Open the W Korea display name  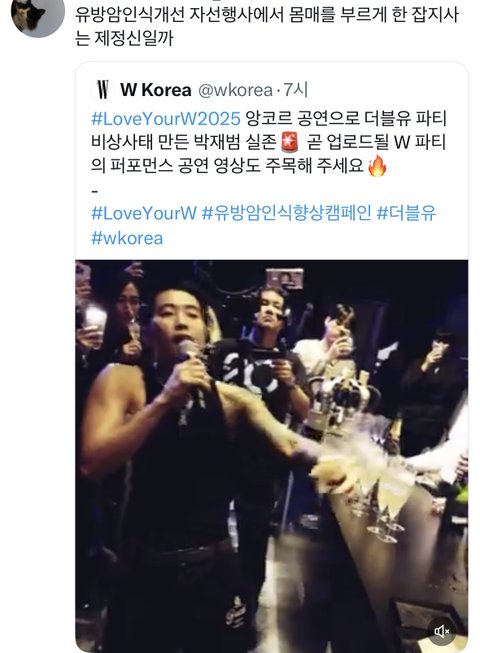(x=156, y=90)
